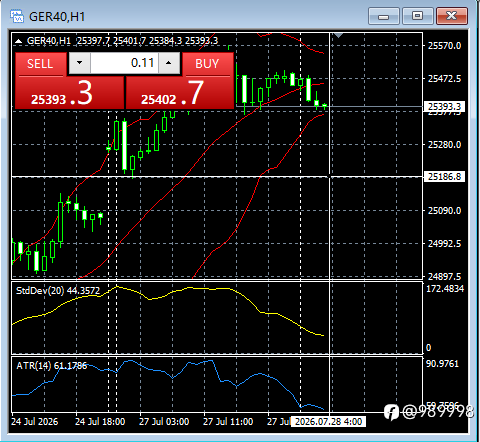The width and height of the screenshot is (480, 442).
Task: Click the 24 Jul 2026 time axis label
Action: tap(35, 422)
